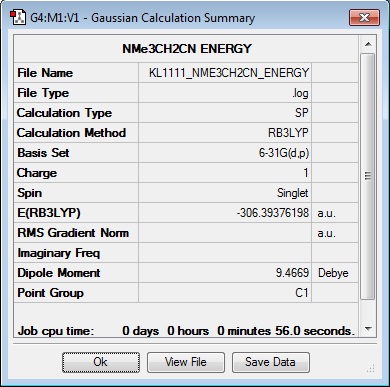Click the window resize grip corner
Image resolution: width=390 pixels, height=387 pixels.
pos(371,368)
